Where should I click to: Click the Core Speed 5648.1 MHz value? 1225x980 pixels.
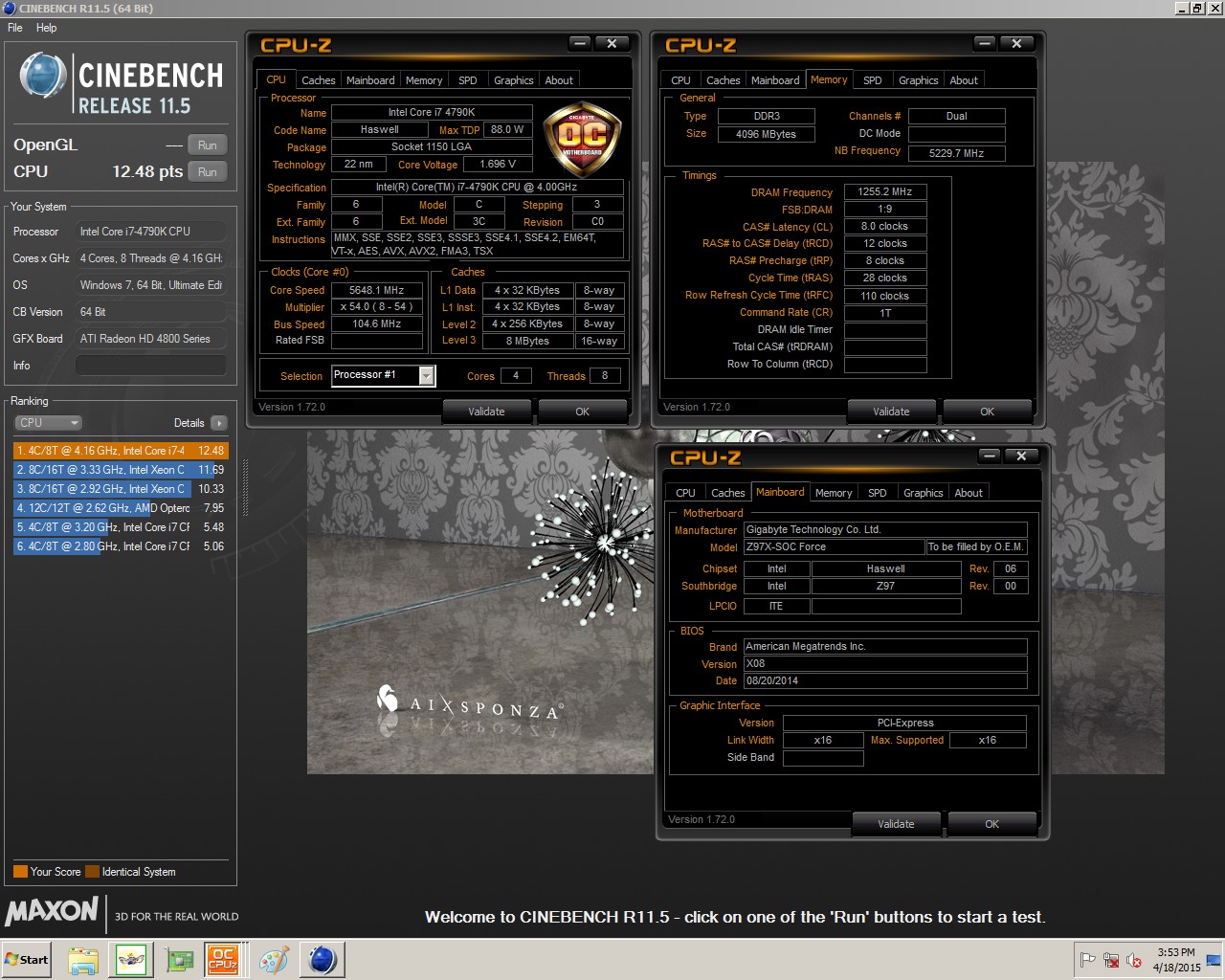click(377, 290)
